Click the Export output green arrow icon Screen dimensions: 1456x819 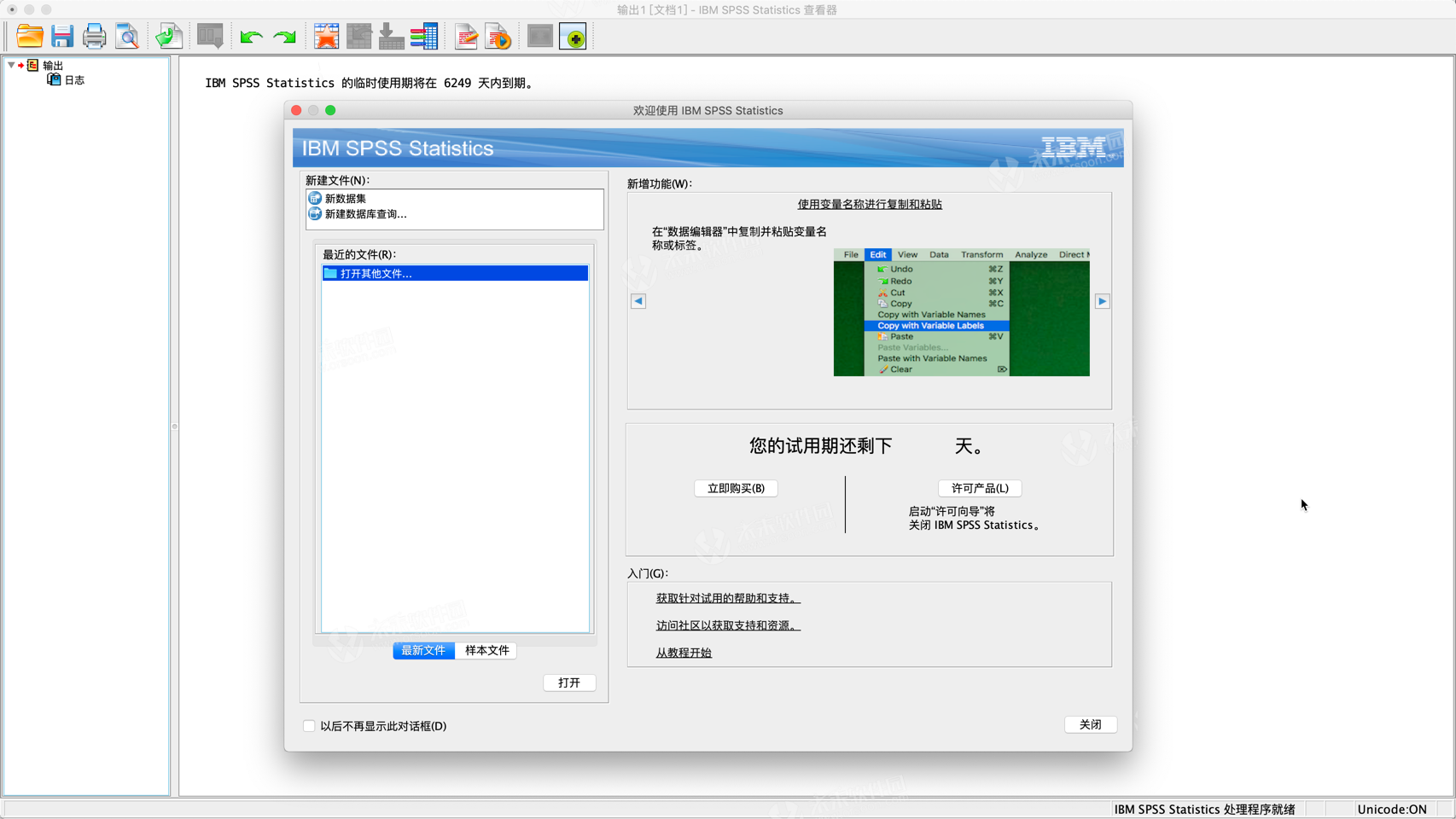[x=168, y=37]
